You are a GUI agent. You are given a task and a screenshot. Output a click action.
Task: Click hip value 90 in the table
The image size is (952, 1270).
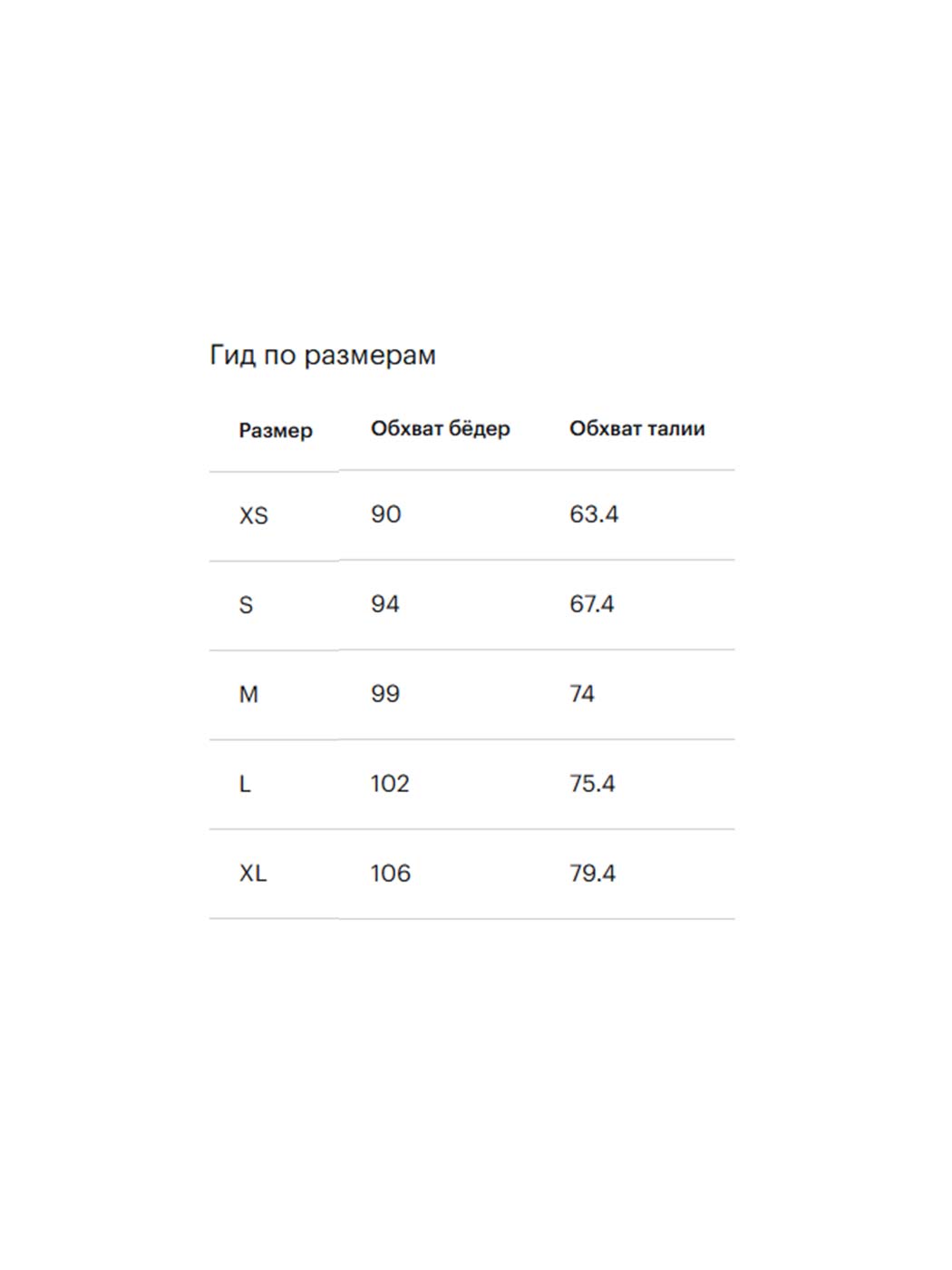[385, 514]
